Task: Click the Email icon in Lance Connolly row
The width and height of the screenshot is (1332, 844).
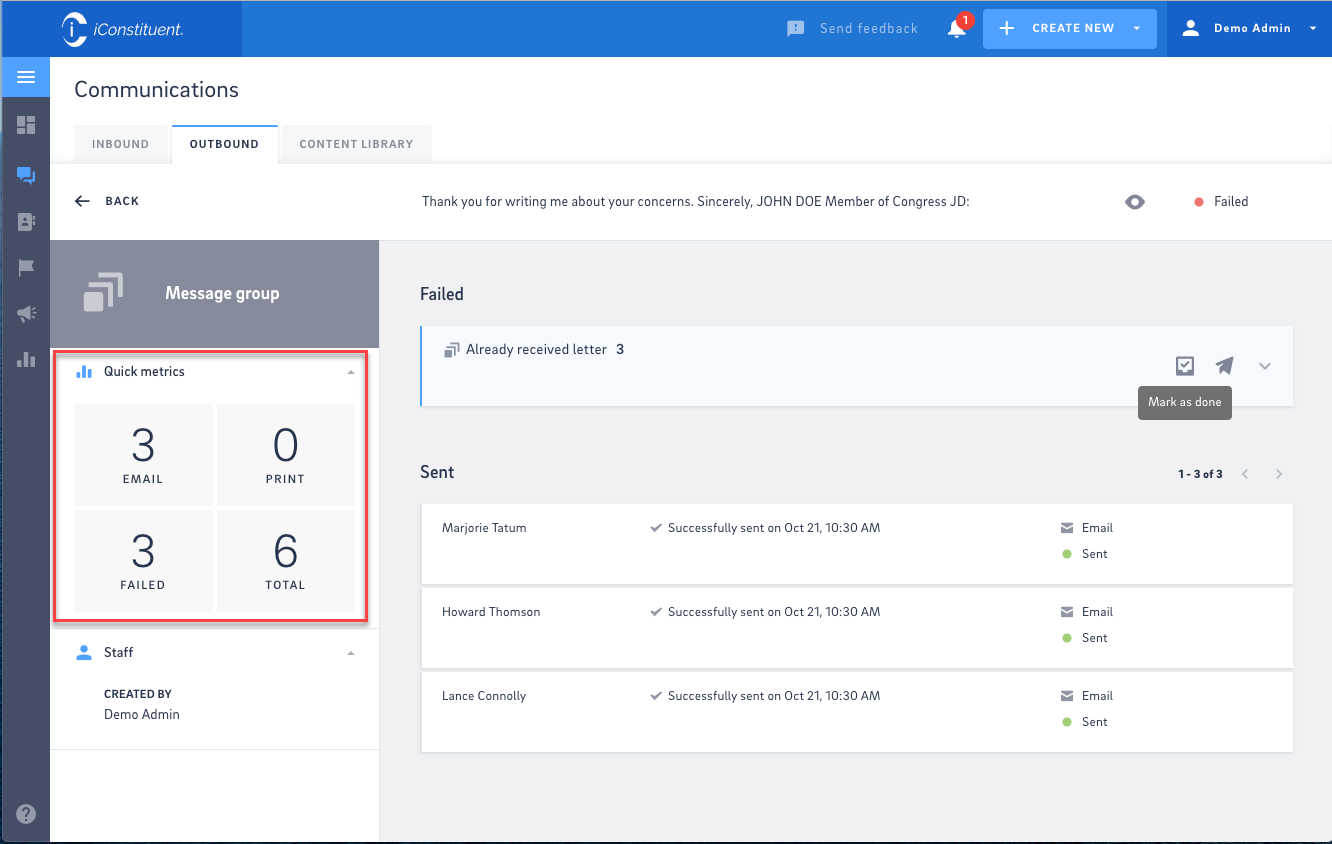Action: 1066,696
